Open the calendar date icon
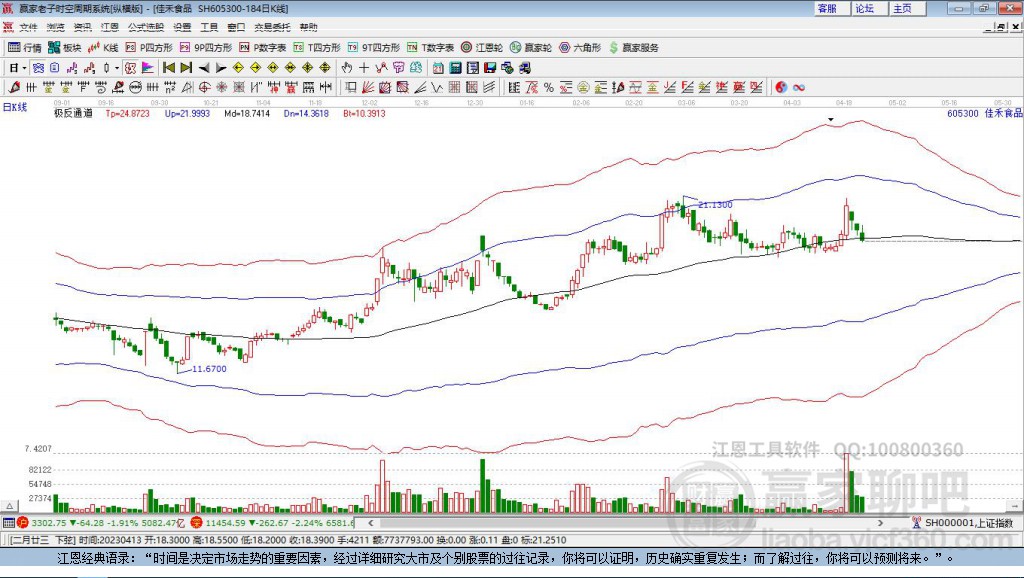 point(438,68)
